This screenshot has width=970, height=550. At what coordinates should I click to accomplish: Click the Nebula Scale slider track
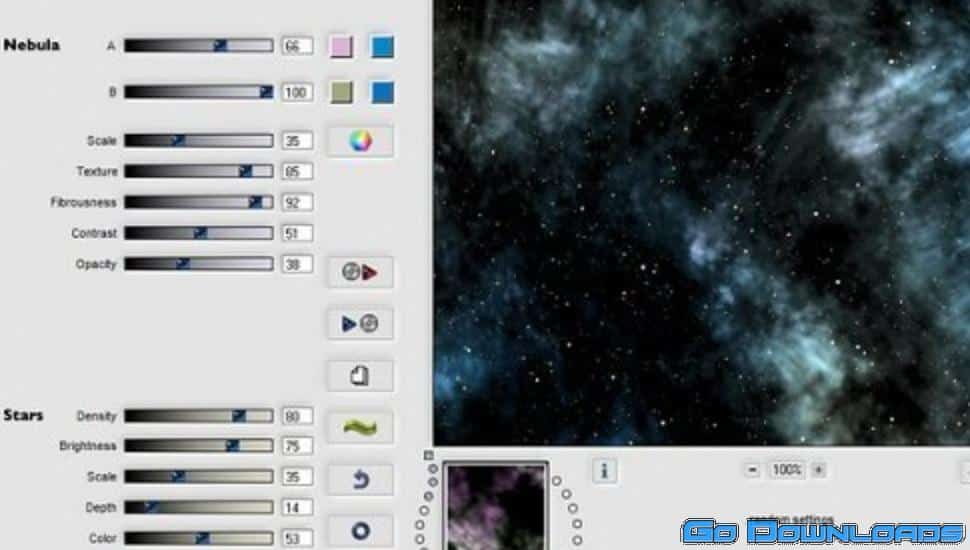click(198, 141)
